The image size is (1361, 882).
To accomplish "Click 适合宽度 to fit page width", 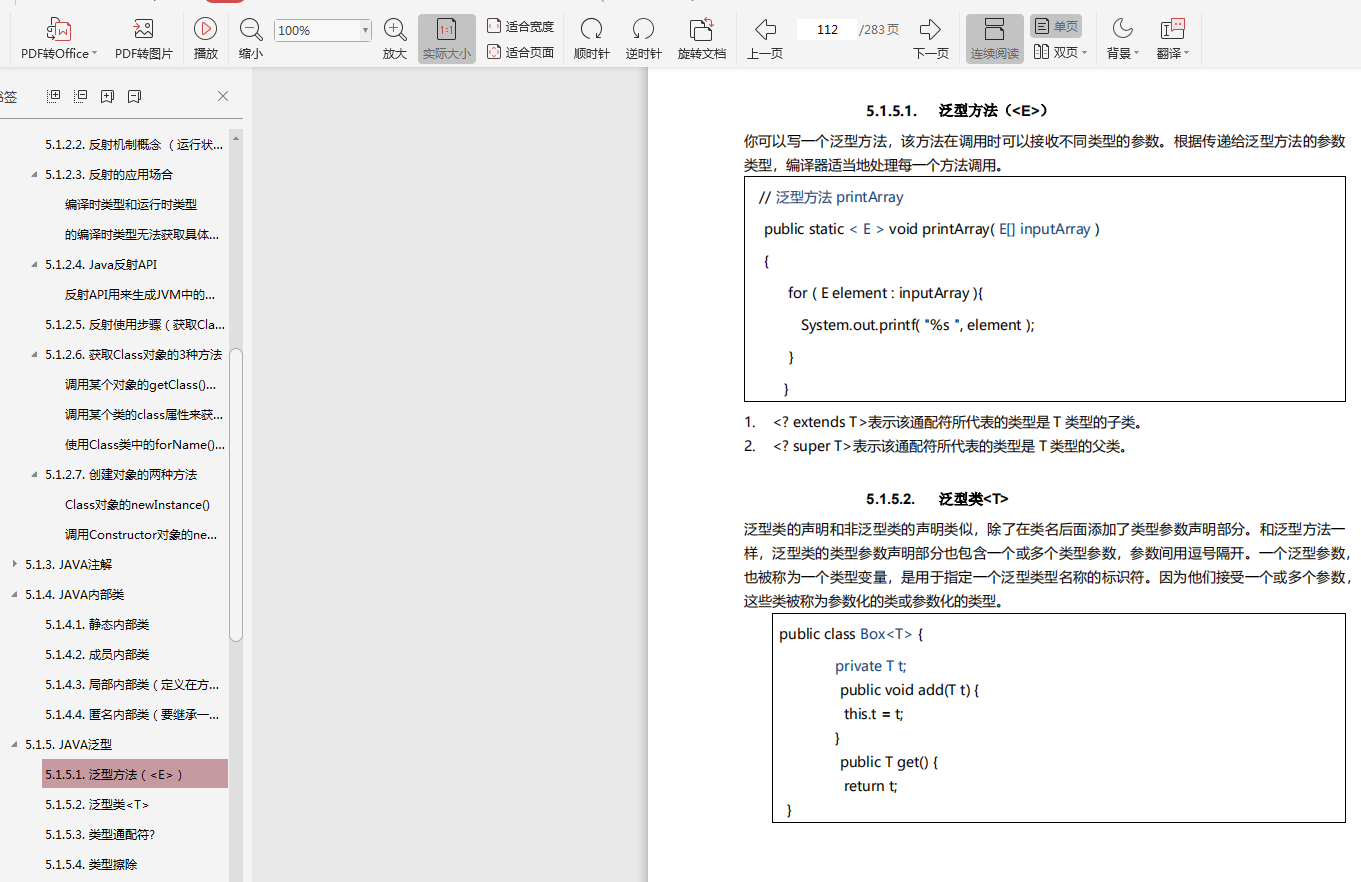I will 520,27.
